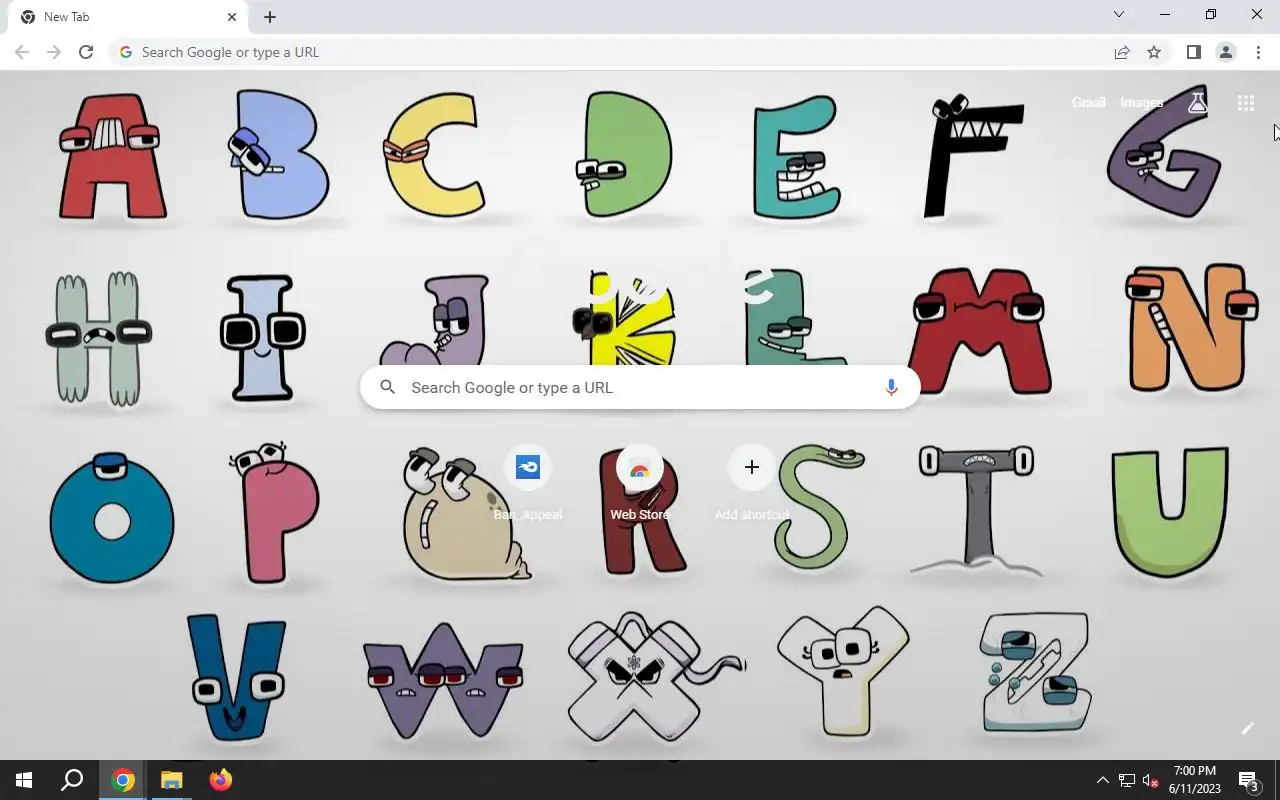Open Gmail link
Image resolution: width=1280 pixels, height=800 pixels.
pos(1089,102)
